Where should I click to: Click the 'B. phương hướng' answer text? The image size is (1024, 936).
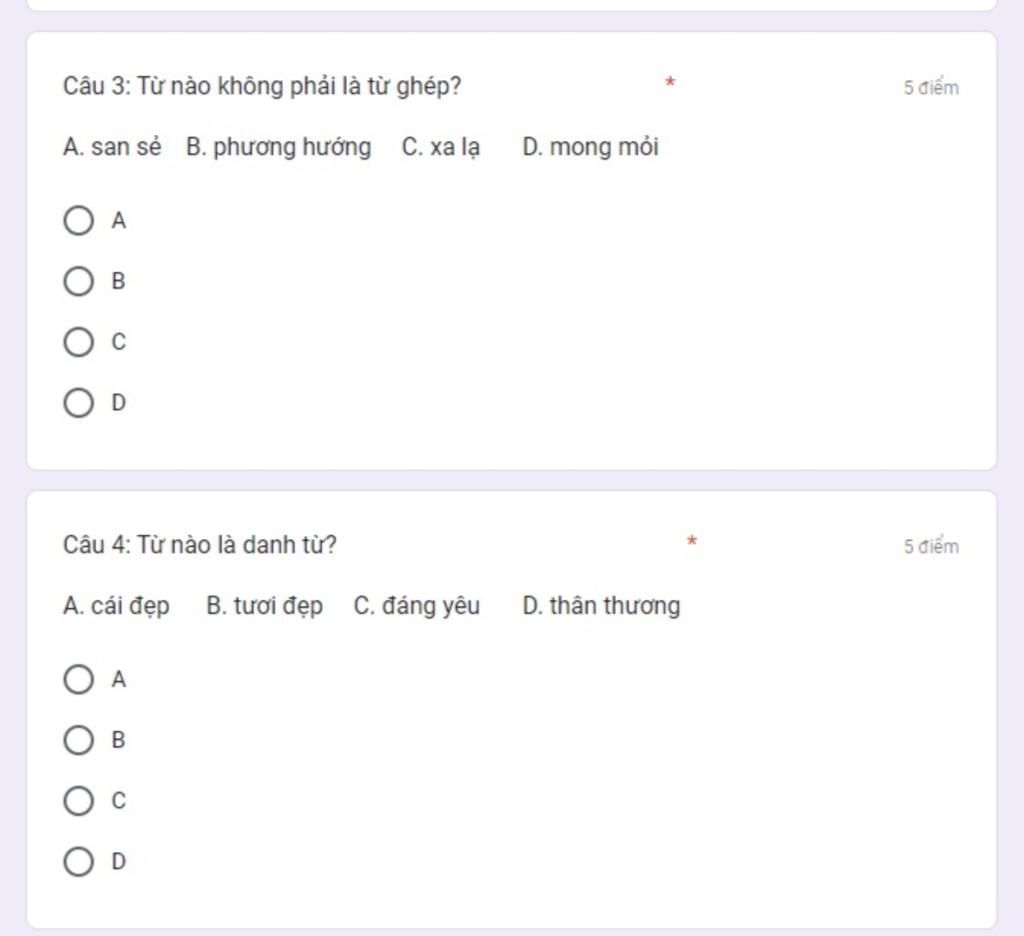point(279,148)
